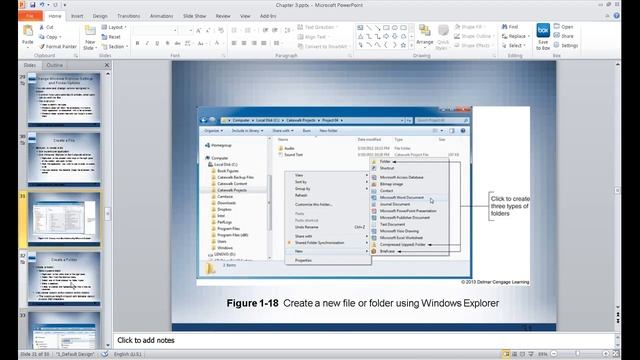Click the Find button in Editing
Image resolution: width=640 pixels, height=360 pixels.
(x=510, y=27)
